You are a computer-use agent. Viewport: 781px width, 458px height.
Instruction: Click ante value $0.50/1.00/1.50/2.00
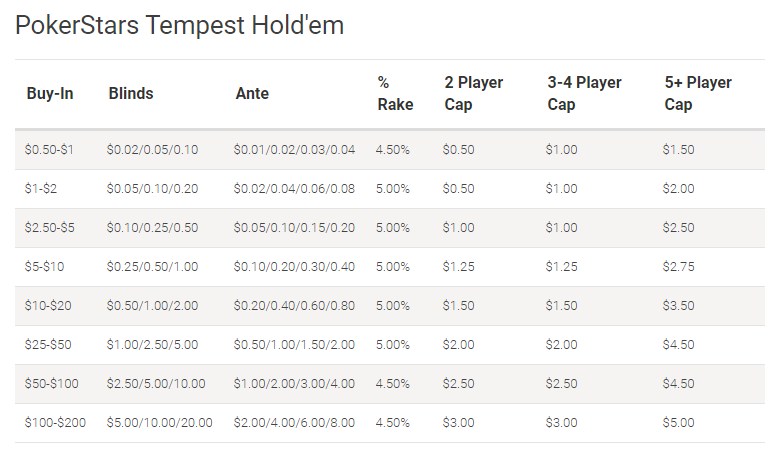tap(294, 344)
